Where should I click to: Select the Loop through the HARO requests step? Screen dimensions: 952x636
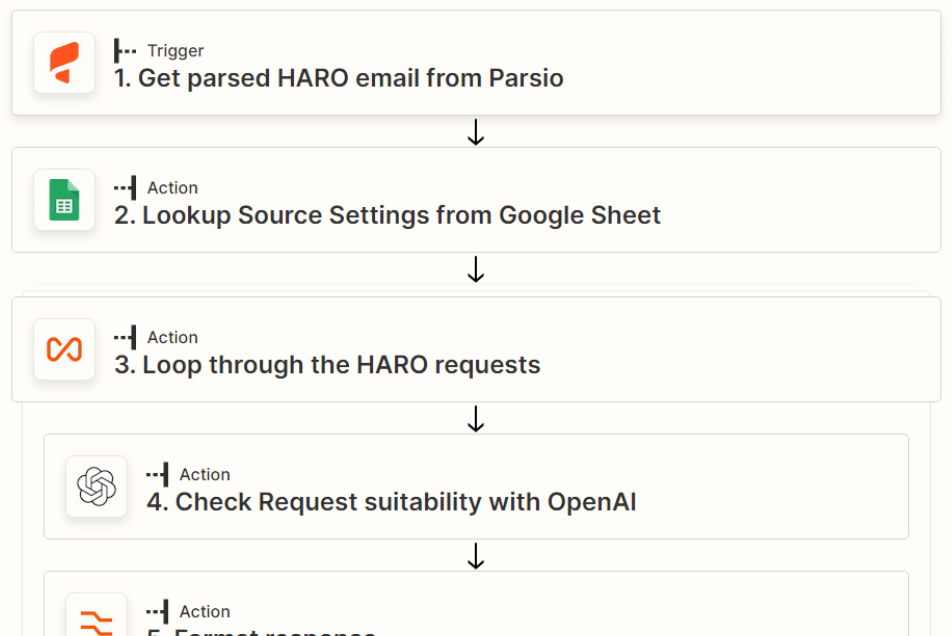[x=327, y=365]
